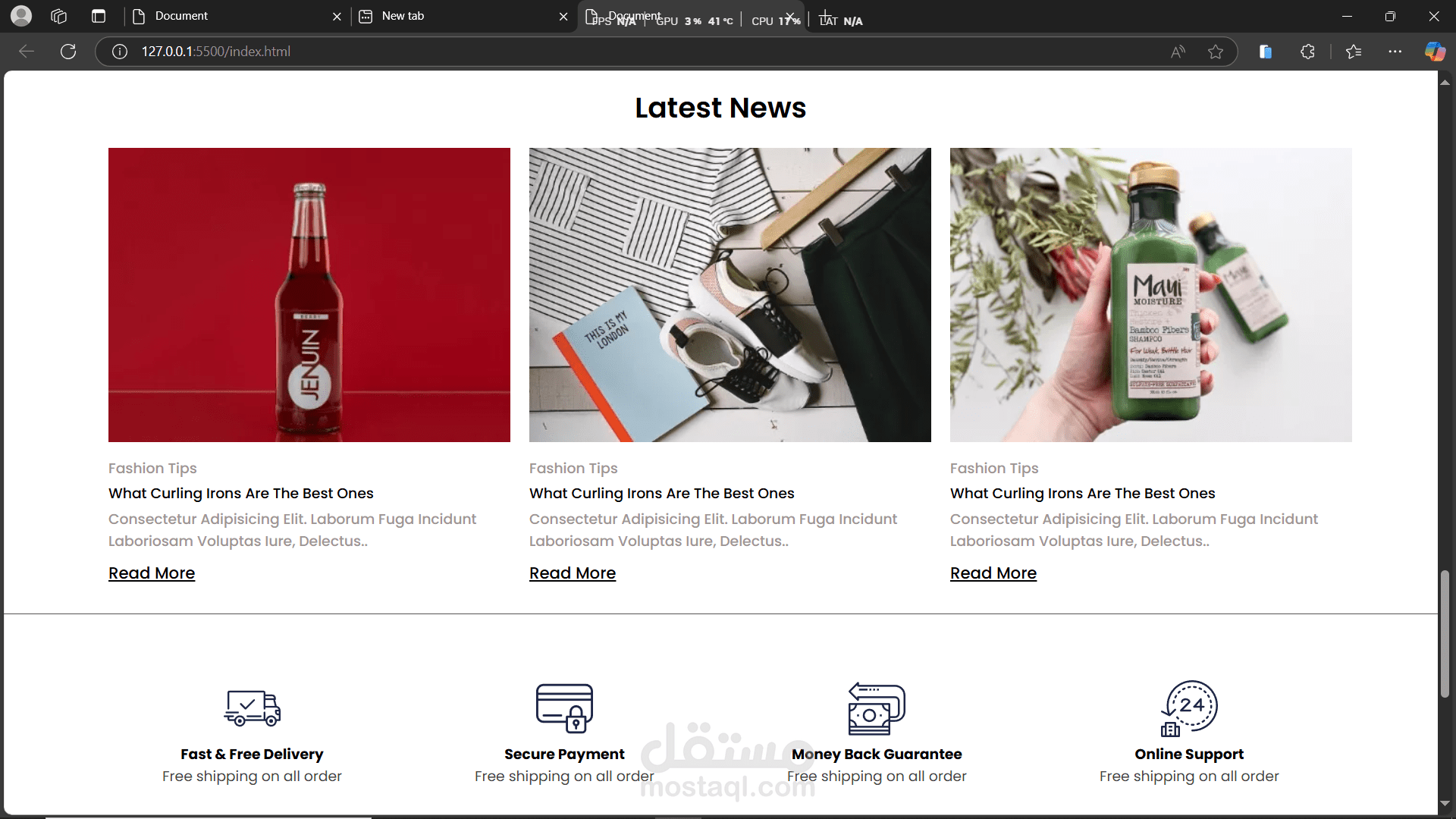The width and height of the screenshot is (1456, 819).
Task: Toggle the vertical tabs button
Action: click(x=99, y=16)
